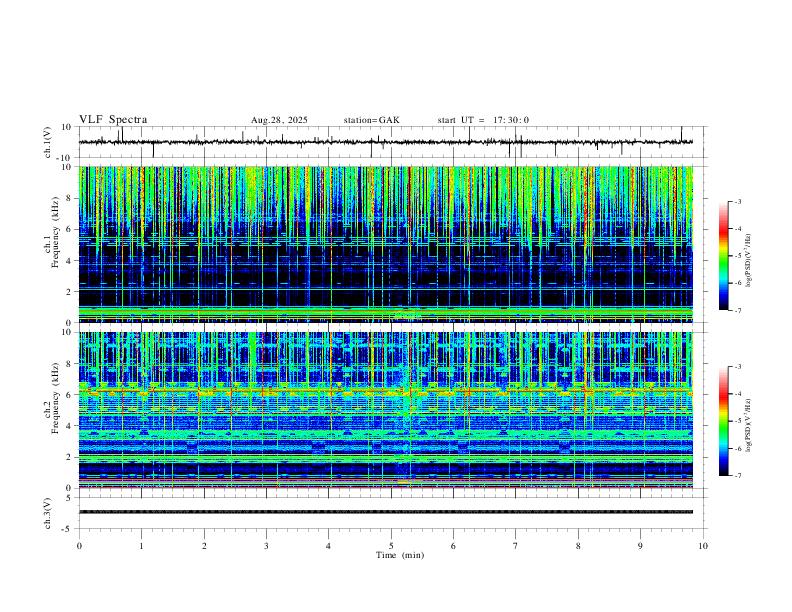Click the "station=GAK" header label

click(371, 120)
